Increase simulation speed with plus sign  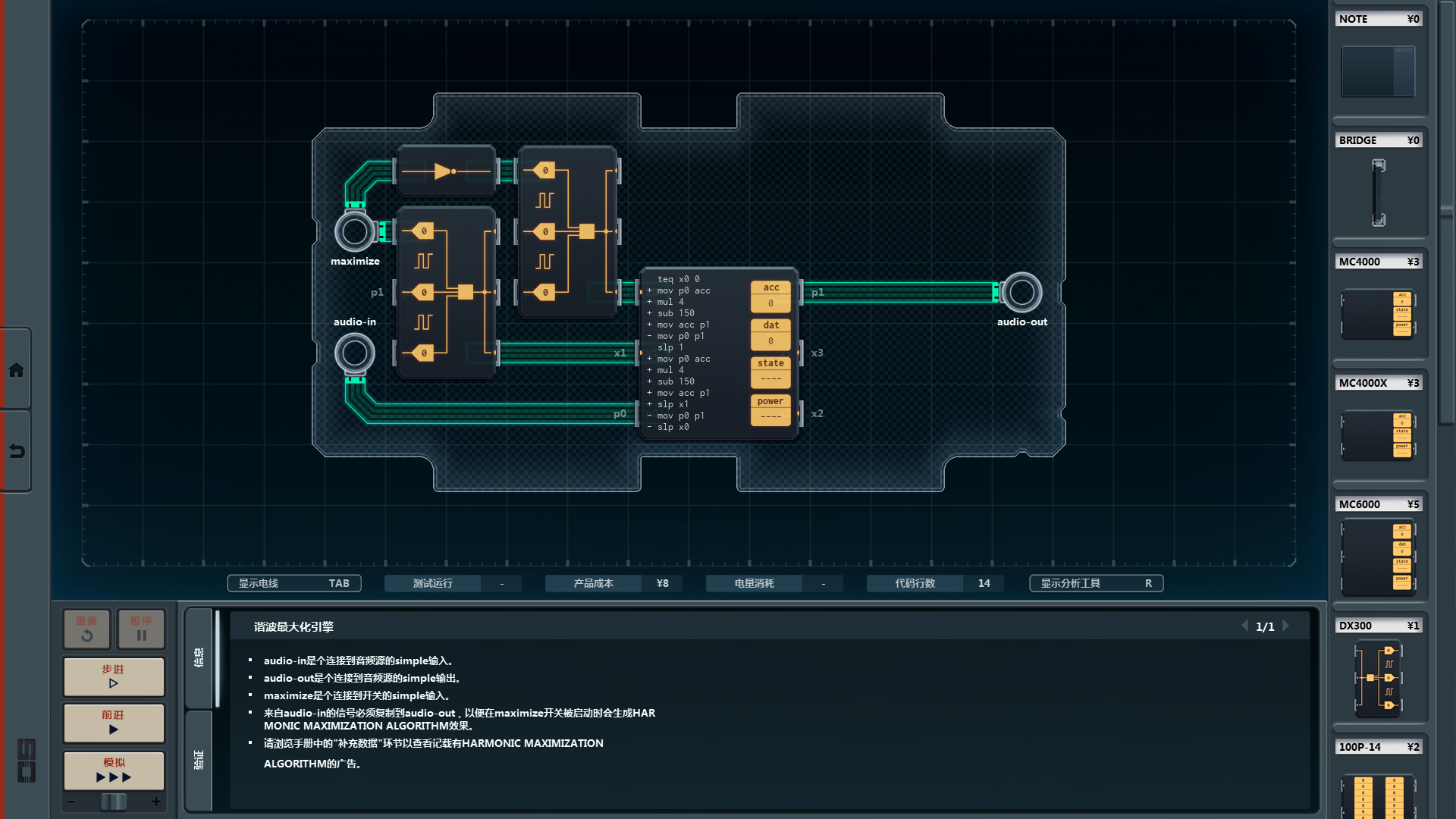[x=156, y=802]
